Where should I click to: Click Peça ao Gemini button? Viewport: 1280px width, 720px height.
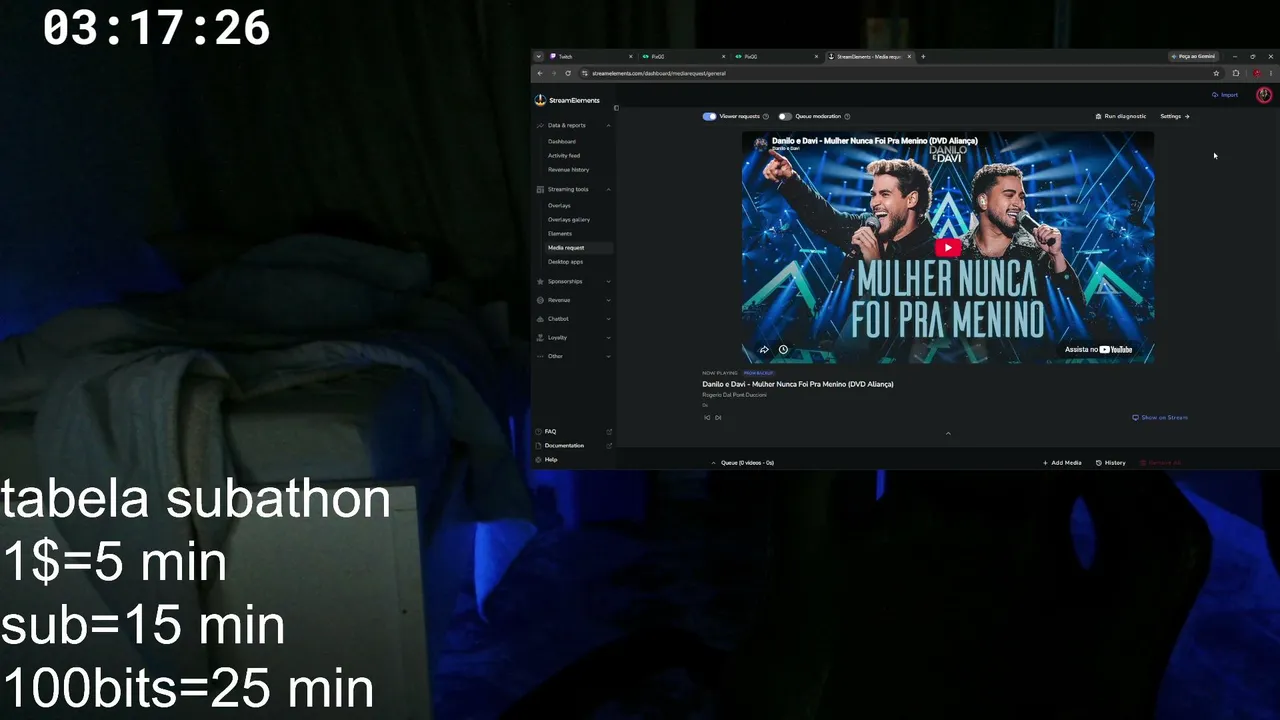coord(1193,56)
